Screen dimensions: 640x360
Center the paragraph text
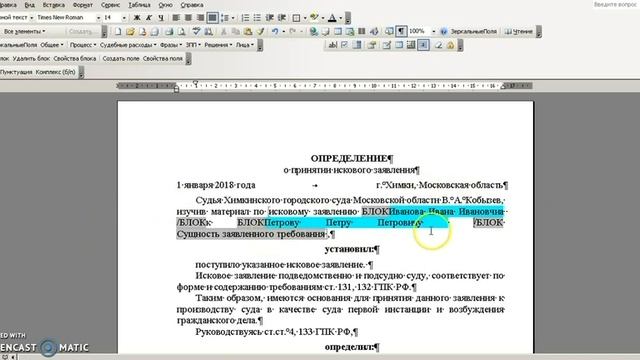[x=188, y=18]
